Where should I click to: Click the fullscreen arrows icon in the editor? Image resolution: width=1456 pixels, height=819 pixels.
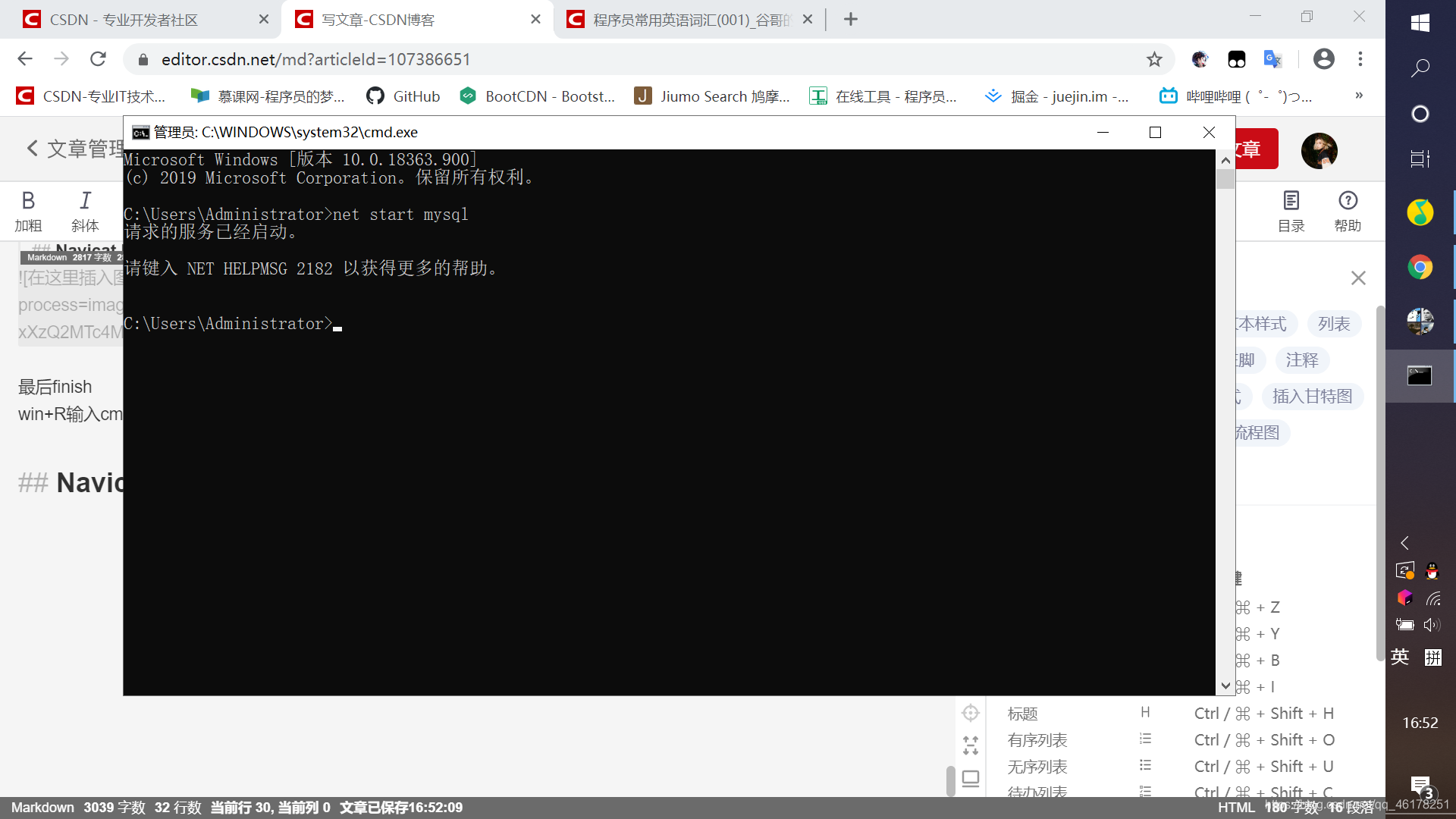(971, 745)
